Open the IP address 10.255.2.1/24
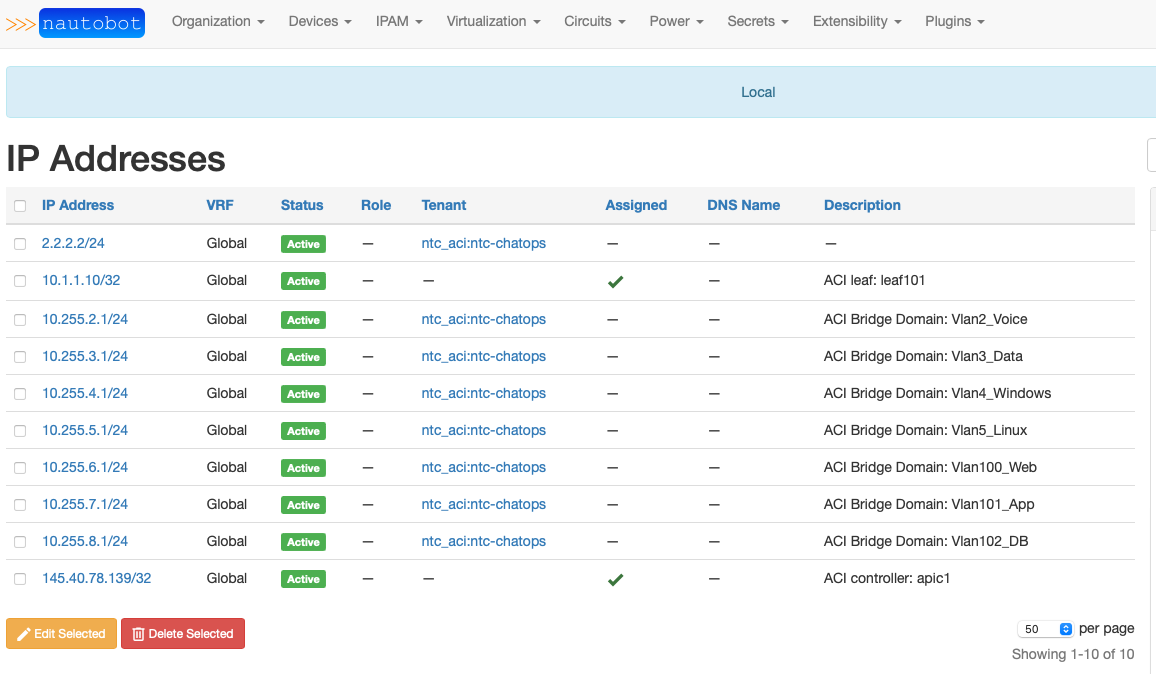 (x=85, y=318)
